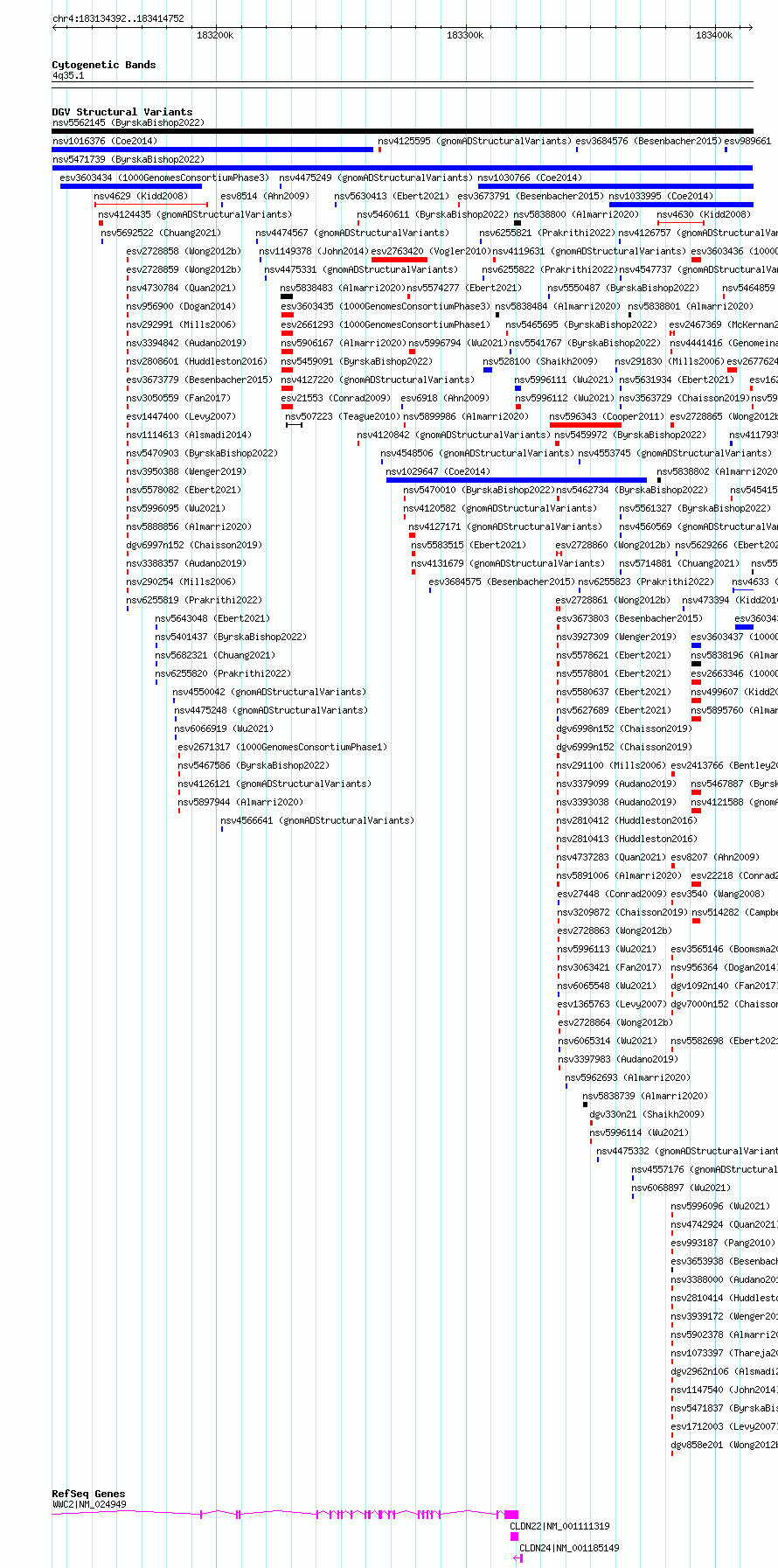This screenshot has height=1568, width=778.
Task: Select the red esv2763420 (Vogler2010) bar
Action: [x=399, y=260]
